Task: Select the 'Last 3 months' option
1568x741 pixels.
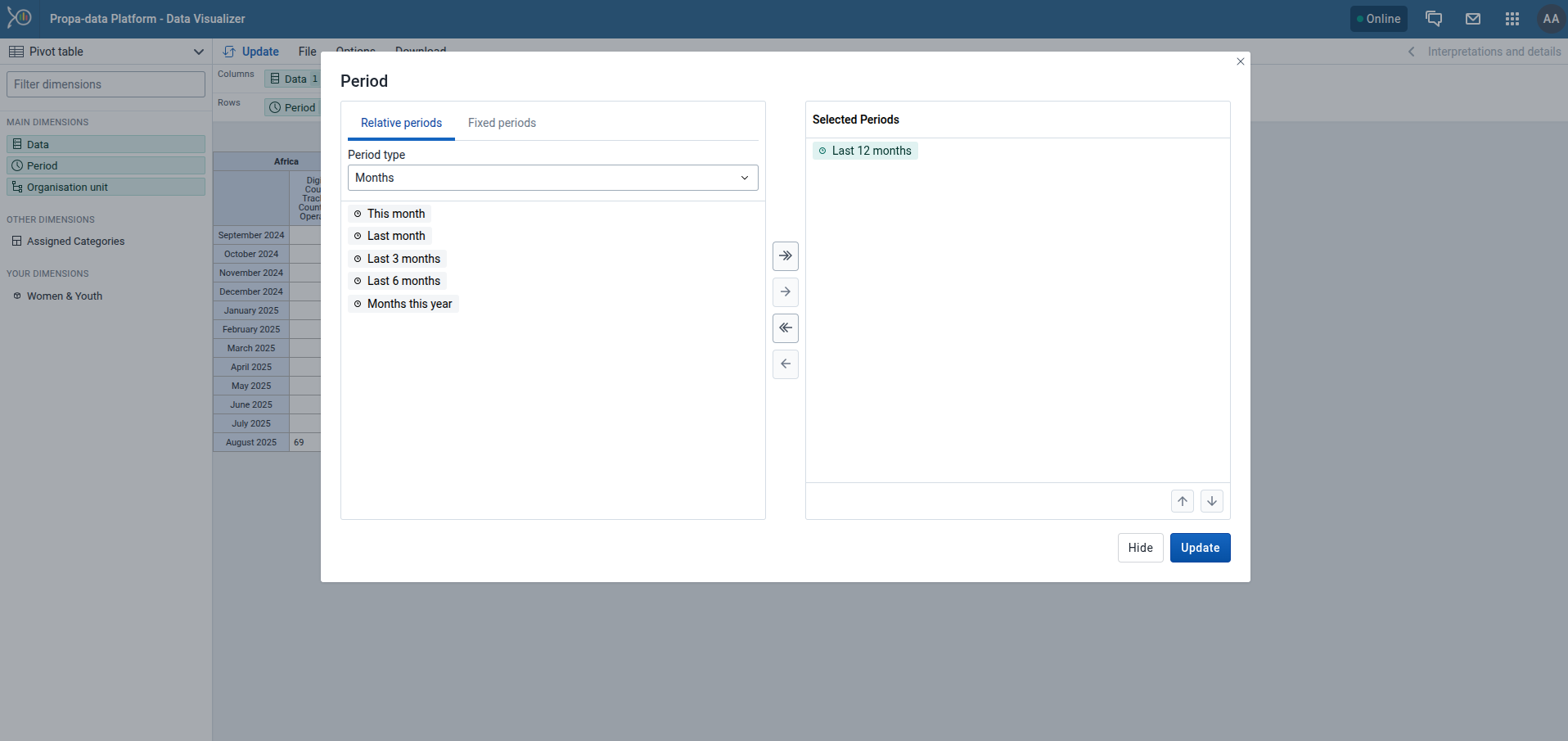Action: click(403, 259)
